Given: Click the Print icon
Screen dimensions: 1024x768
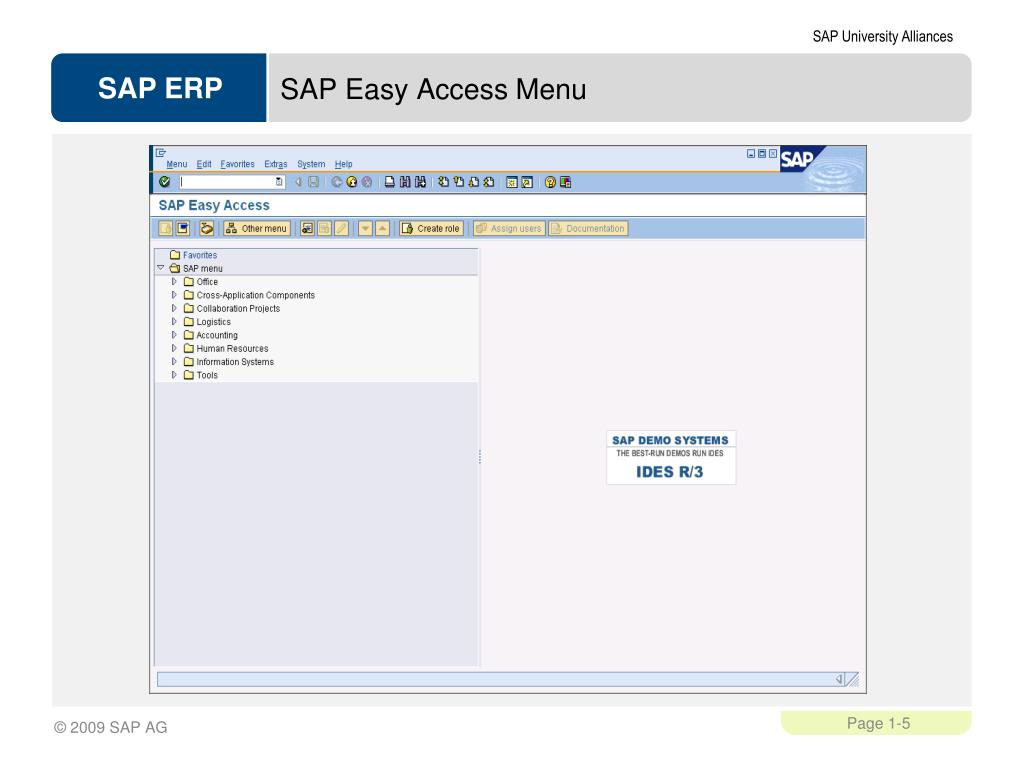Looking at the screenshot, I should 390,182.
